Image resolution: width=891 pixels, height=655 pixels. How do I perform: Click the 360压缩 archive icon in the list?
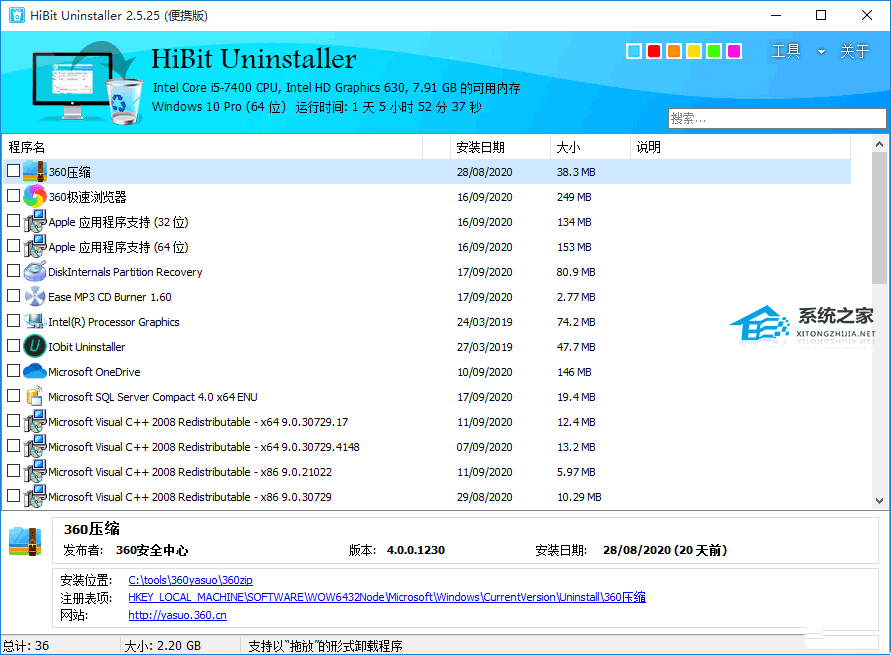(x=35, y=172)
